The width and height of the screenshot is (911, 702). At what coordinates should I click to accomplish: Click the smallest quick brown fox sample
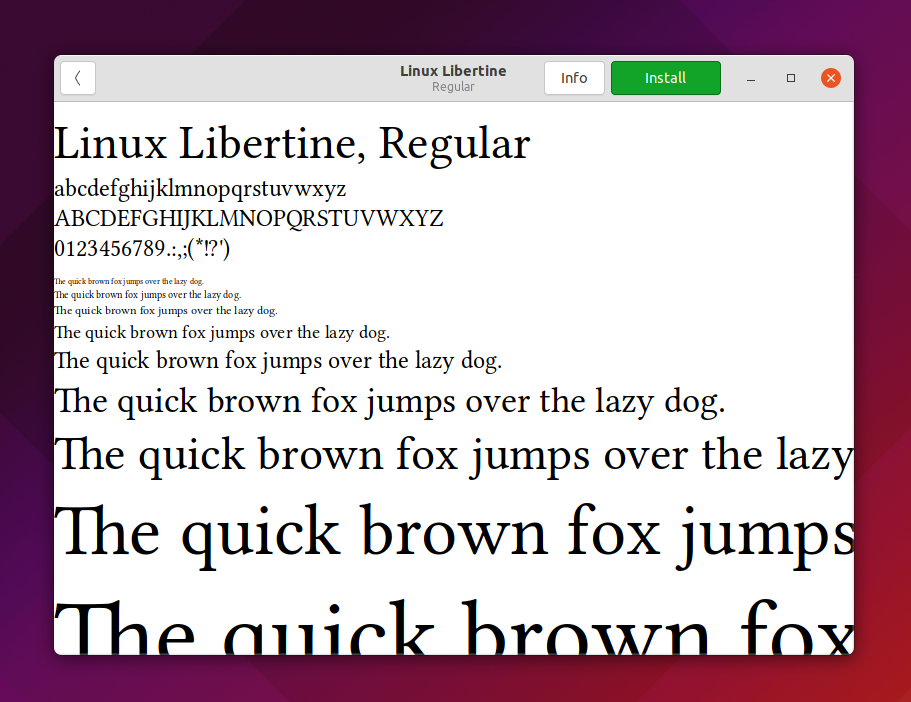pyautogui.click(x=129, y=281)
